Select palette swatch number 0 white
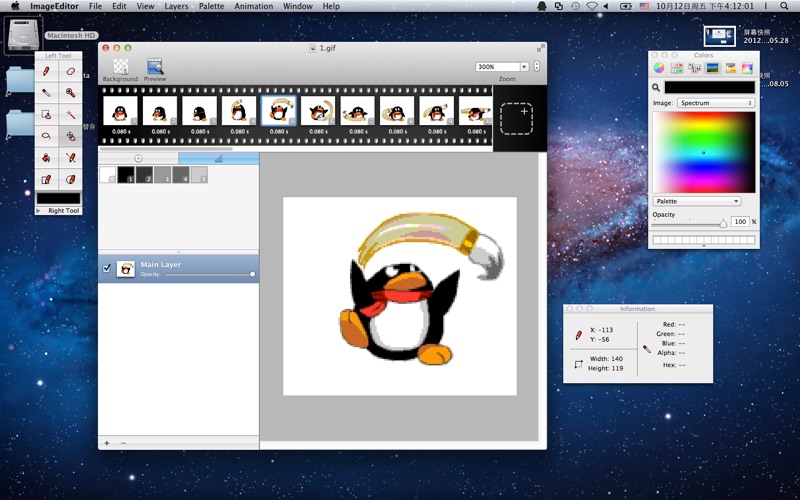The width and height of the screenshot is (800, 500). [x=108, y=174]
